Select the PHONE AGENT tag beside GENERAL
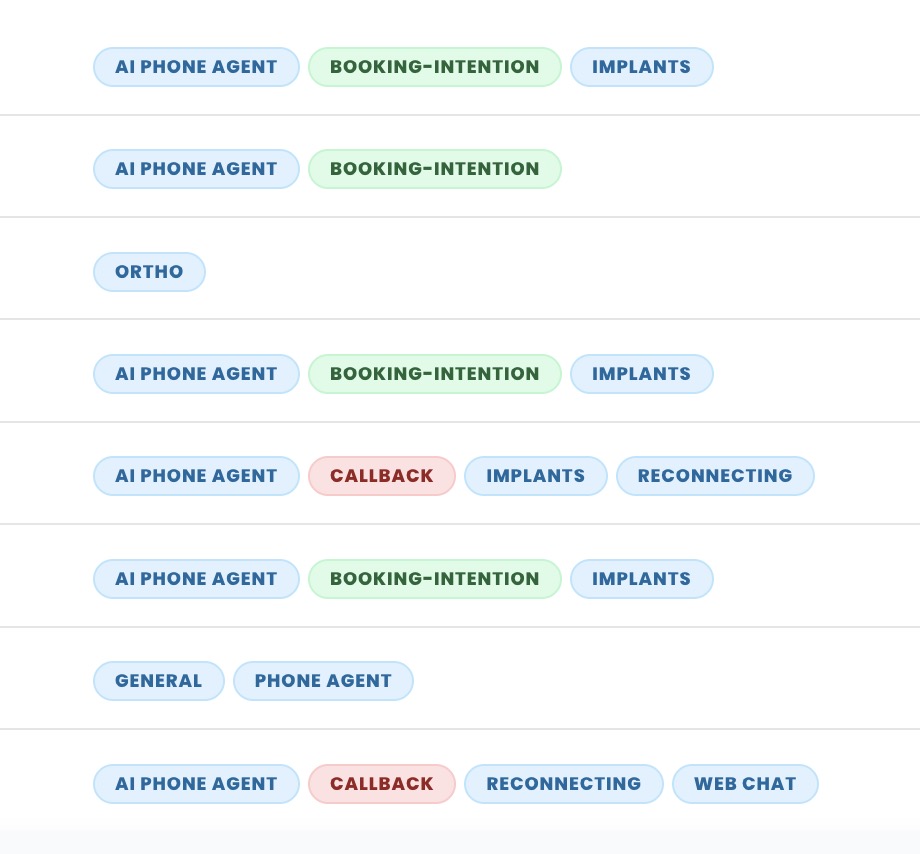 323,681
